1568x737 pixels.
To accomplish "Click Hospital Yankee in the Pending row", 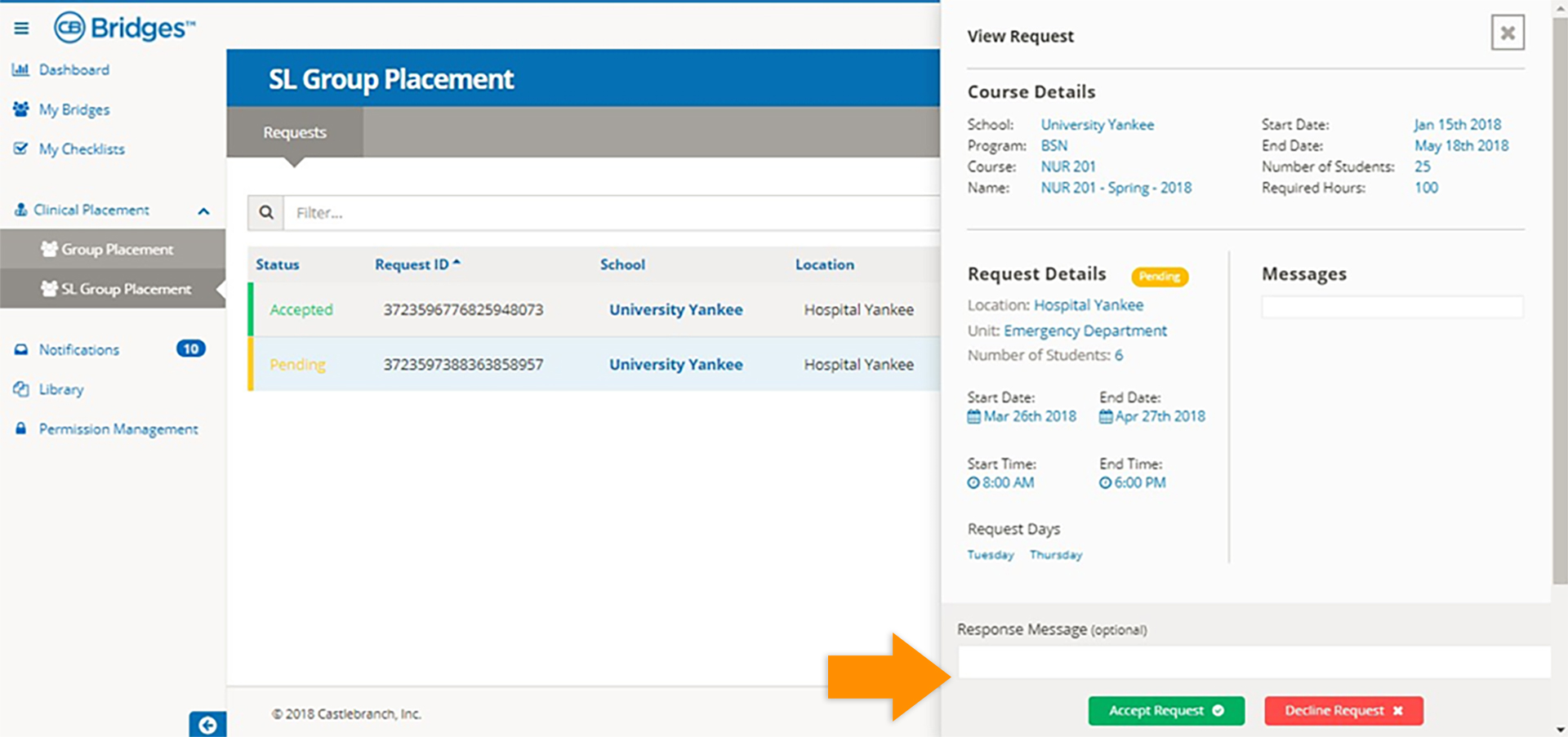I will (x=859, y=365).
